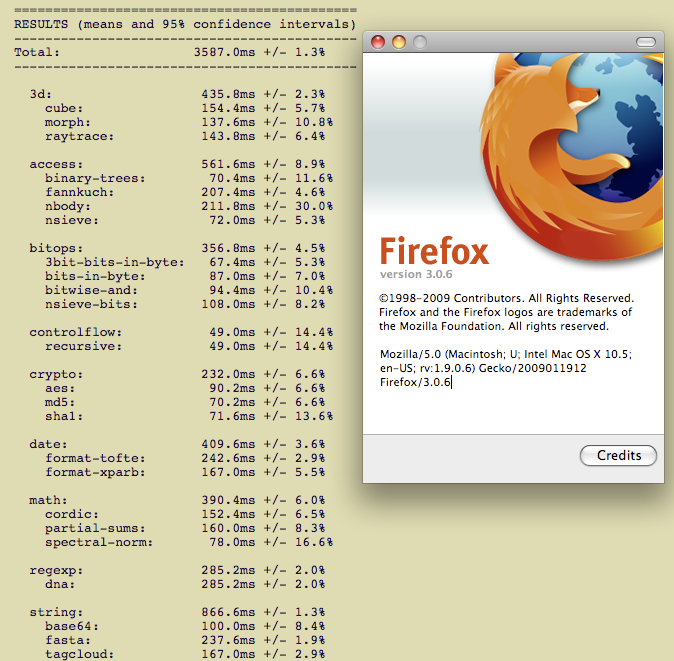Click the 'dna:' result row
The width and height of the screenshot is (674, 661).
tap(185, 584)
